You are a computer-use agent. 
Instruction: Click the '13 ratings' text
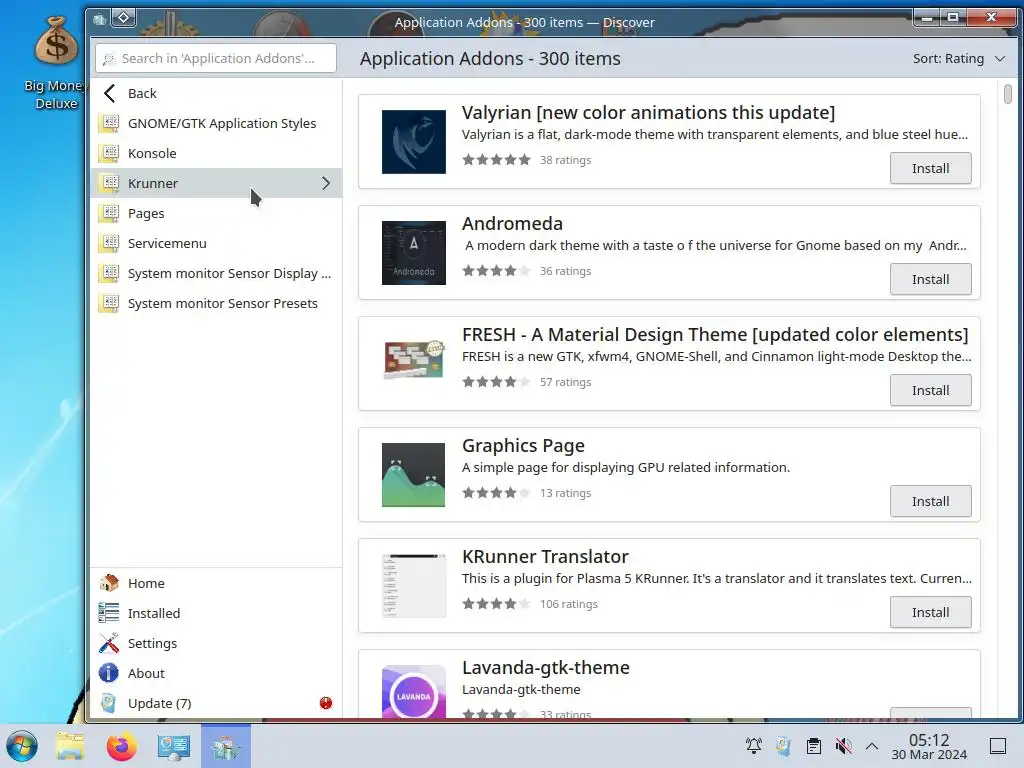[x=566, y=493]
